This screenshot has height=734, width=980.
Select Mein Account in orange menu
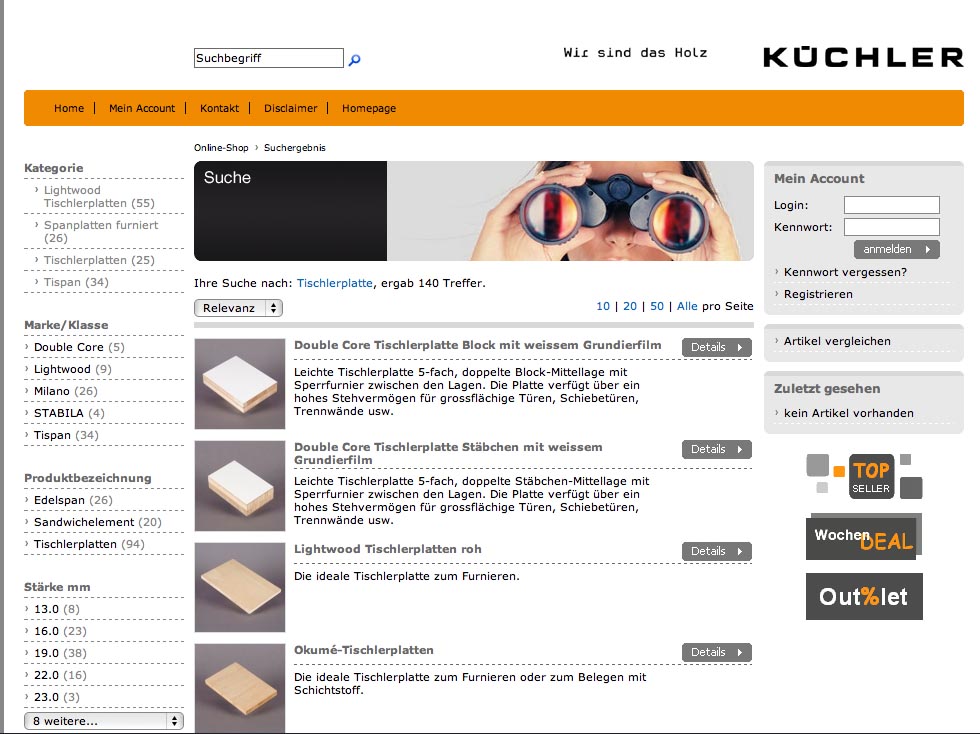(x=142, y=108)
